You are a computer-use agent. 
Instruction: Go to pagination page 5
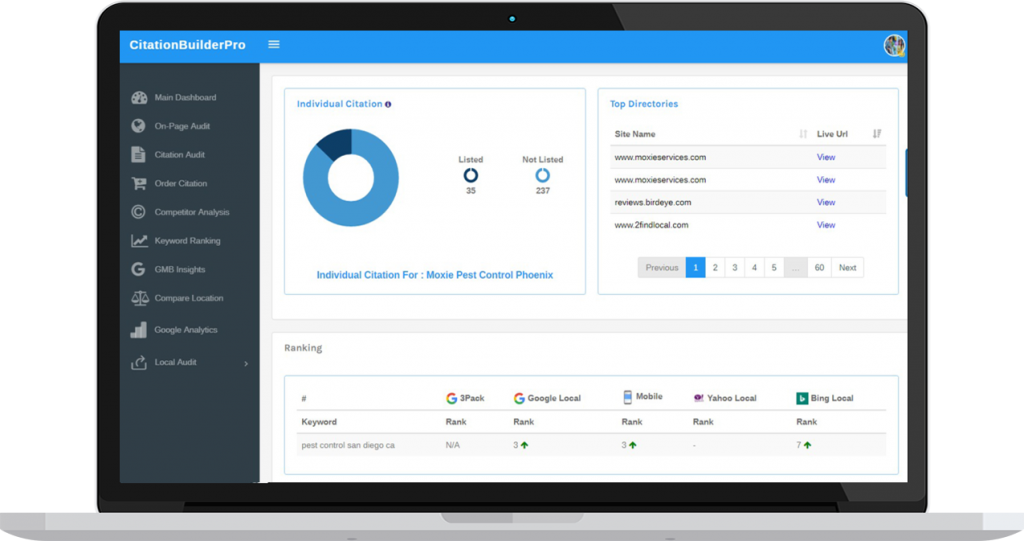click(774, 267)
